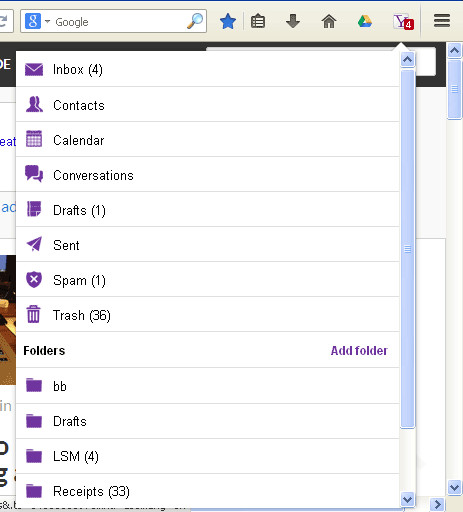Click the Sent paper plane icon
The height and width of the screenshot is (512, 463).
[x=34, y=244]
